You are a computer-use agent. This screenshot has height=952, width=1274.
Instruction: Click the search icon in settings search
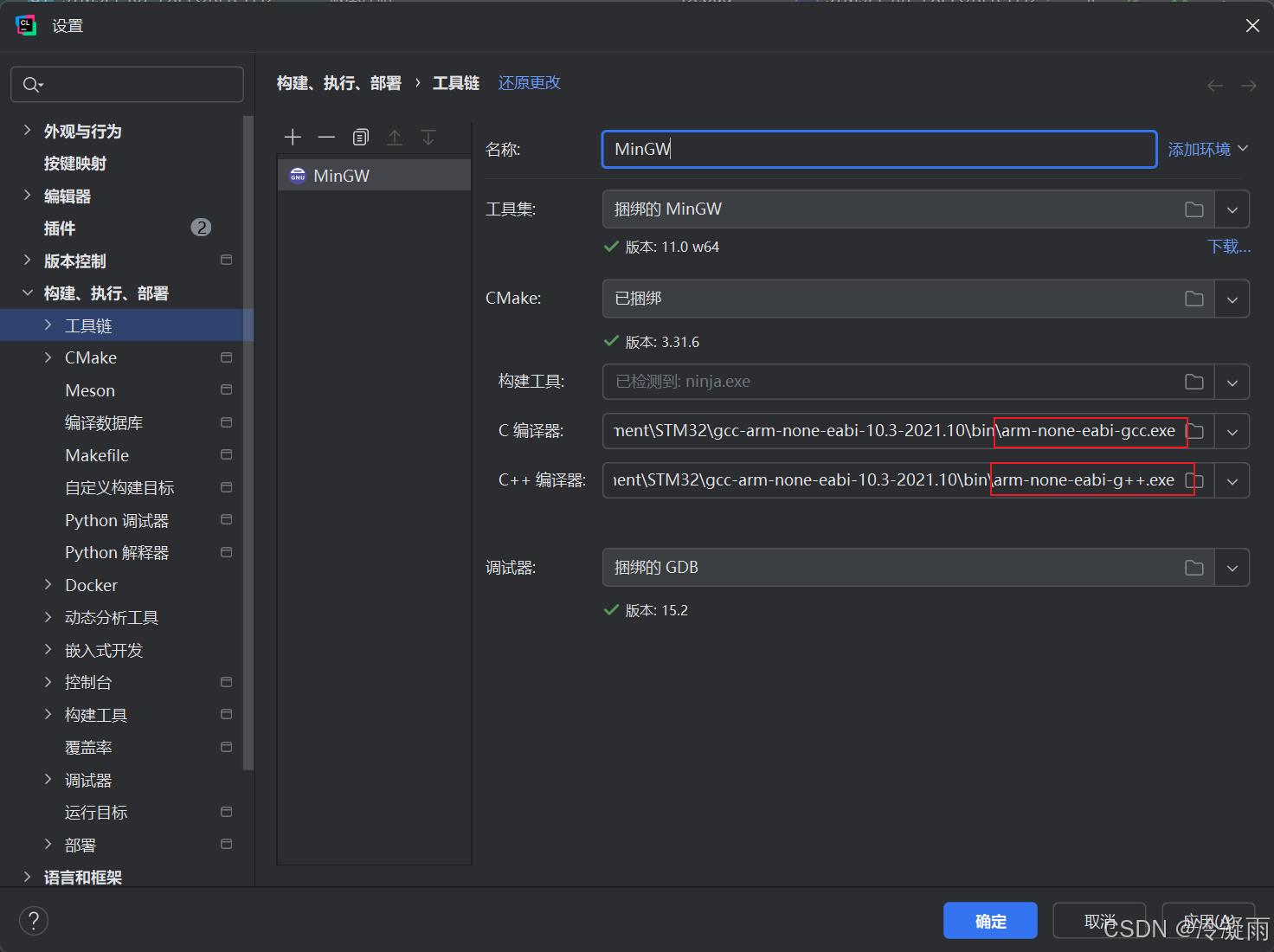point(32,84)
